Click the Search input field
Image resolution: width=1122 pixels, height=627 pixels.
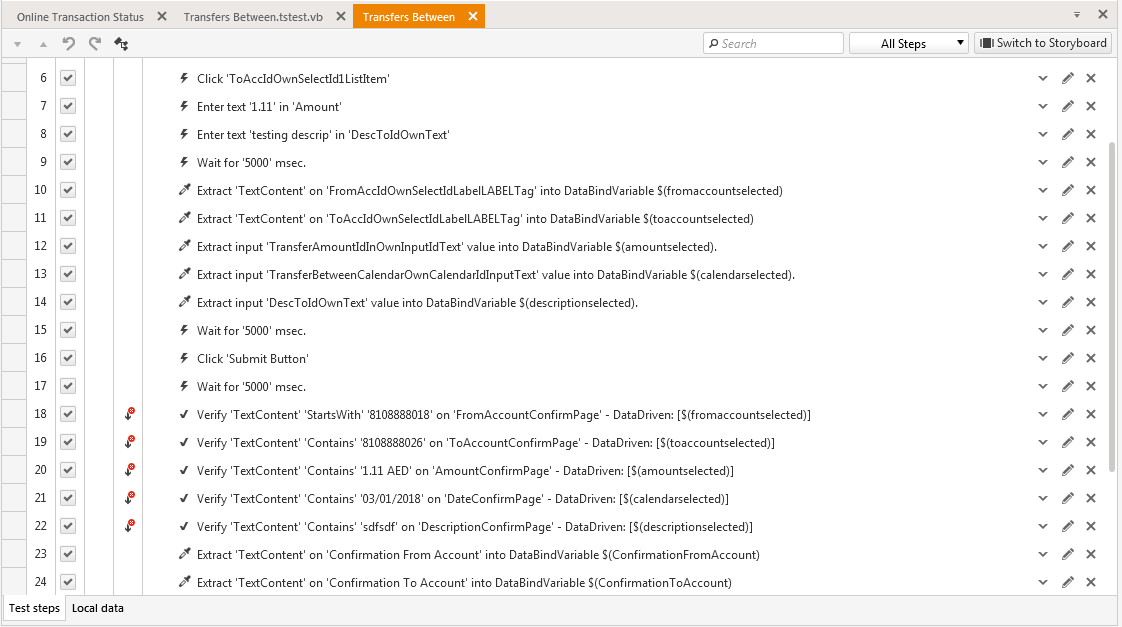(x=775, y=43)
